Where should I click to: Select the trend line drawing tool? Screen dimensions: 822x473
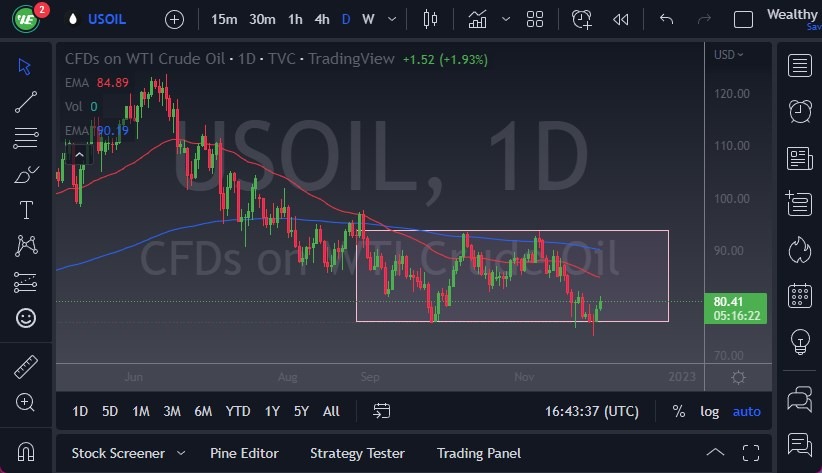pos(26,101)
